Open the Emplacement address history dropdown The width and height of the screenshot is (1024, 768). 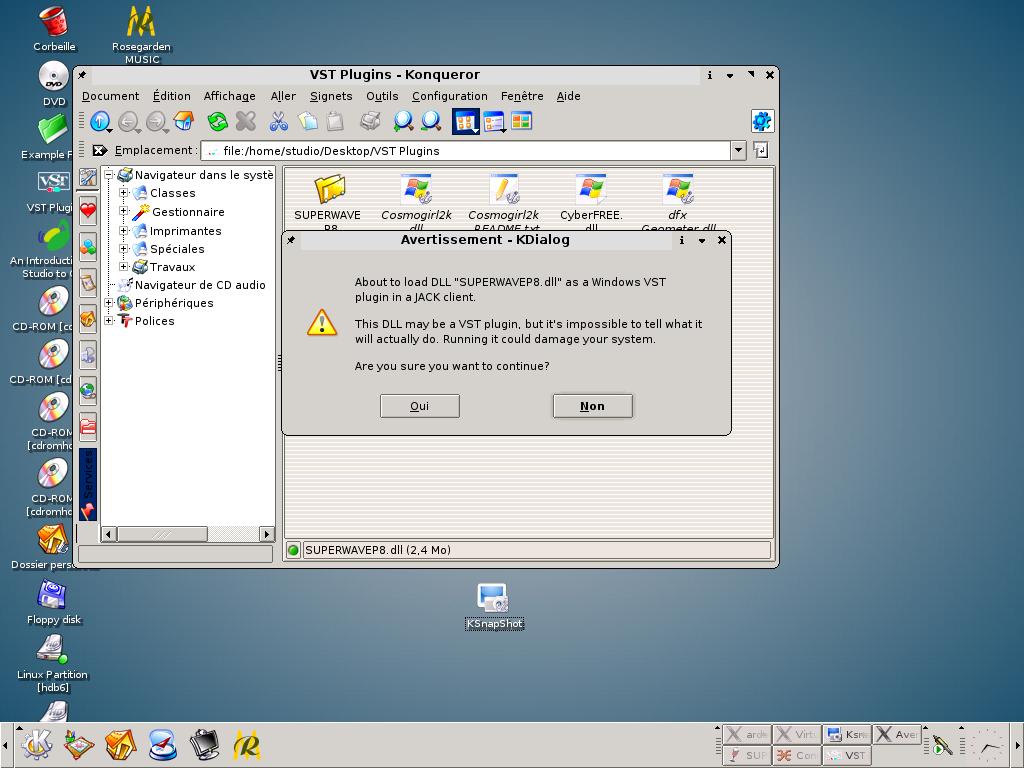pos(738,151)
